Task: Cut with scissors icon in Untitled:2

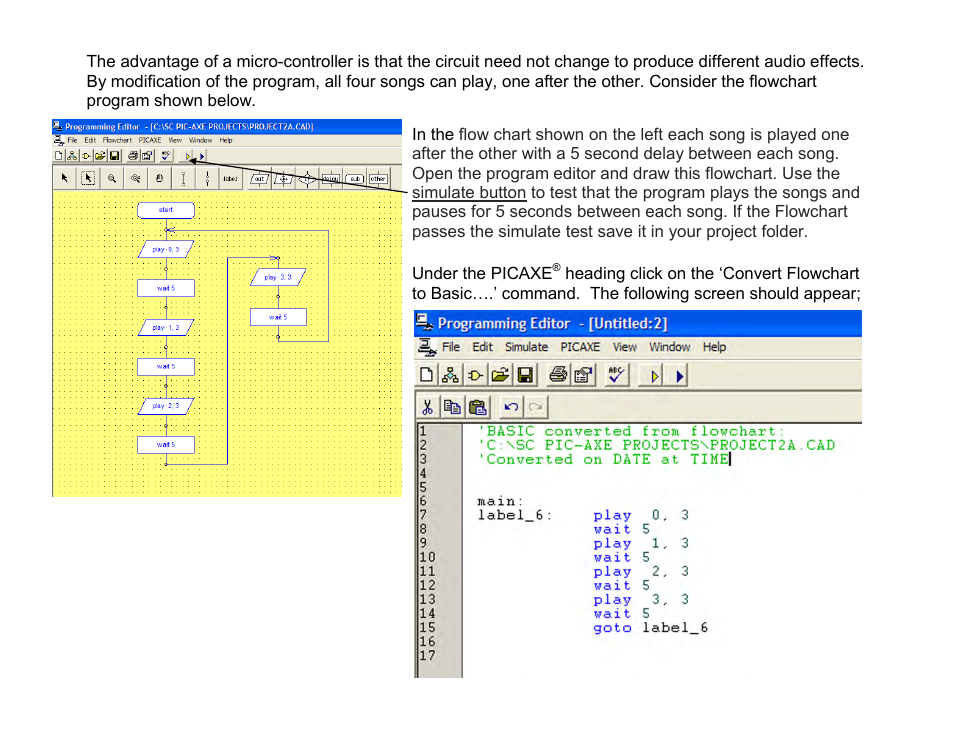Action: pos(428,407)
